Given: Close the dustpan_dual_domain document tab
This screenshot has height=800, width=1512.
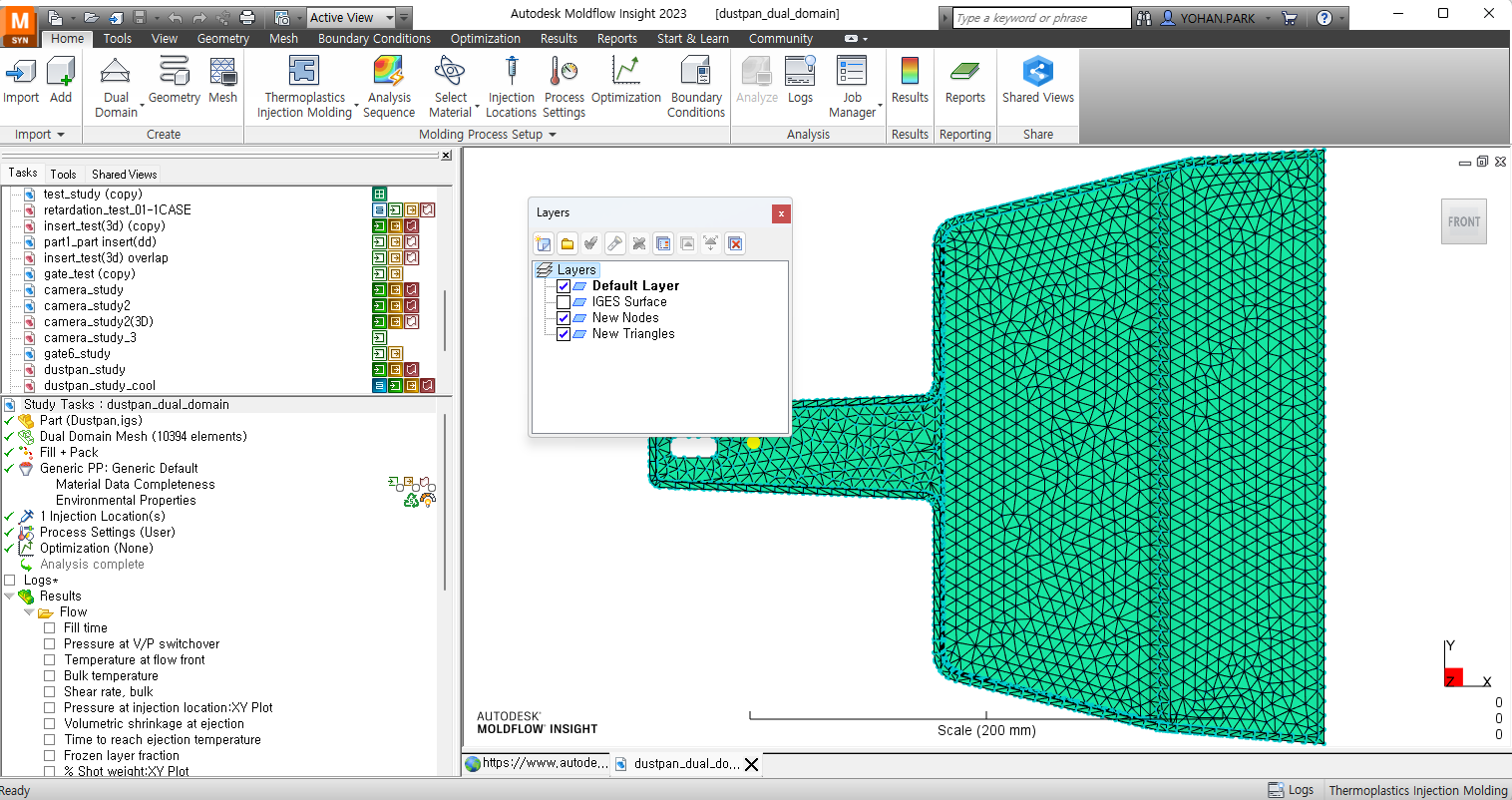Looking at the screenshot, I should (x=752, y=764).
